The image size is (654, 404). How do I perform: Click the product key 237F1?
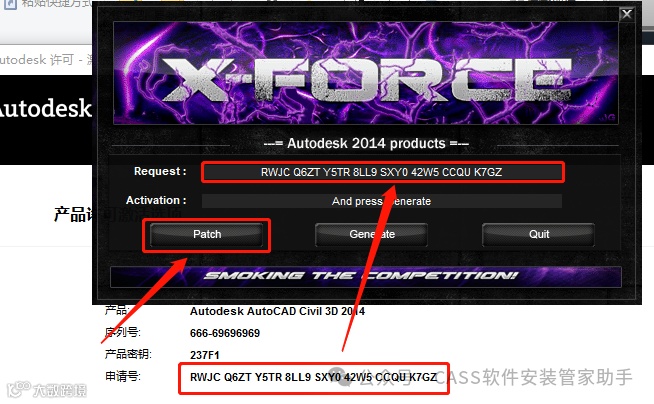(204, 355)
